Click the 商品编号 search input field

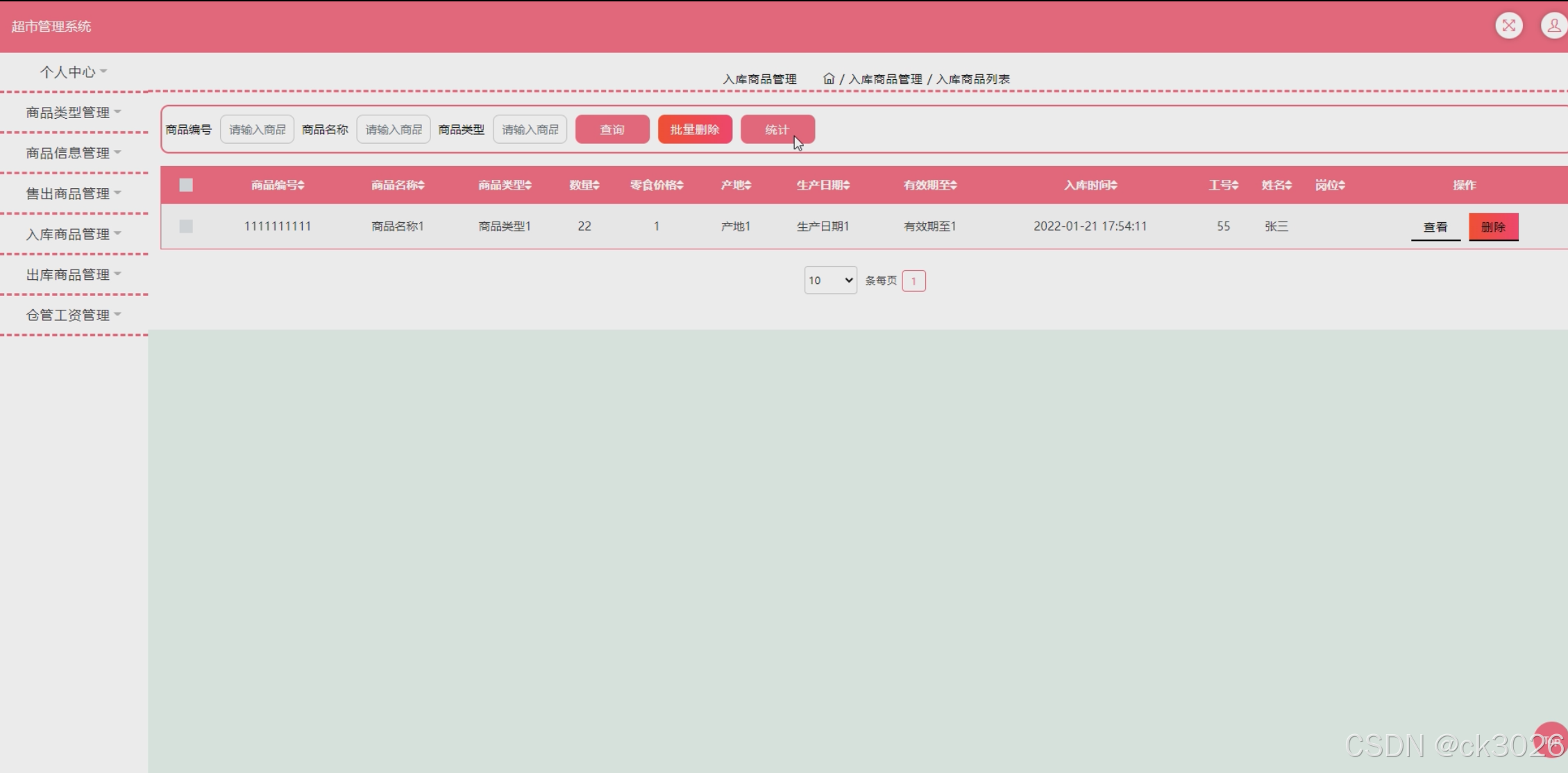(257, 130)
